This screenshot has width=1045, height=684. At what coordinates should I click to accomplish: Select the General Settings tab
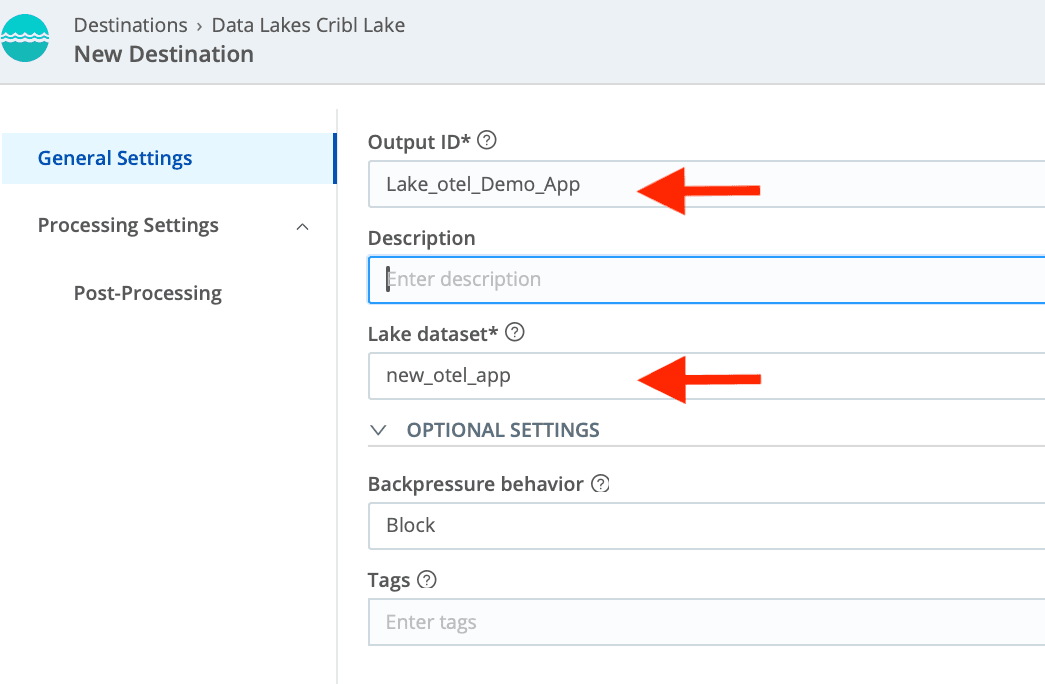point(115,158)
